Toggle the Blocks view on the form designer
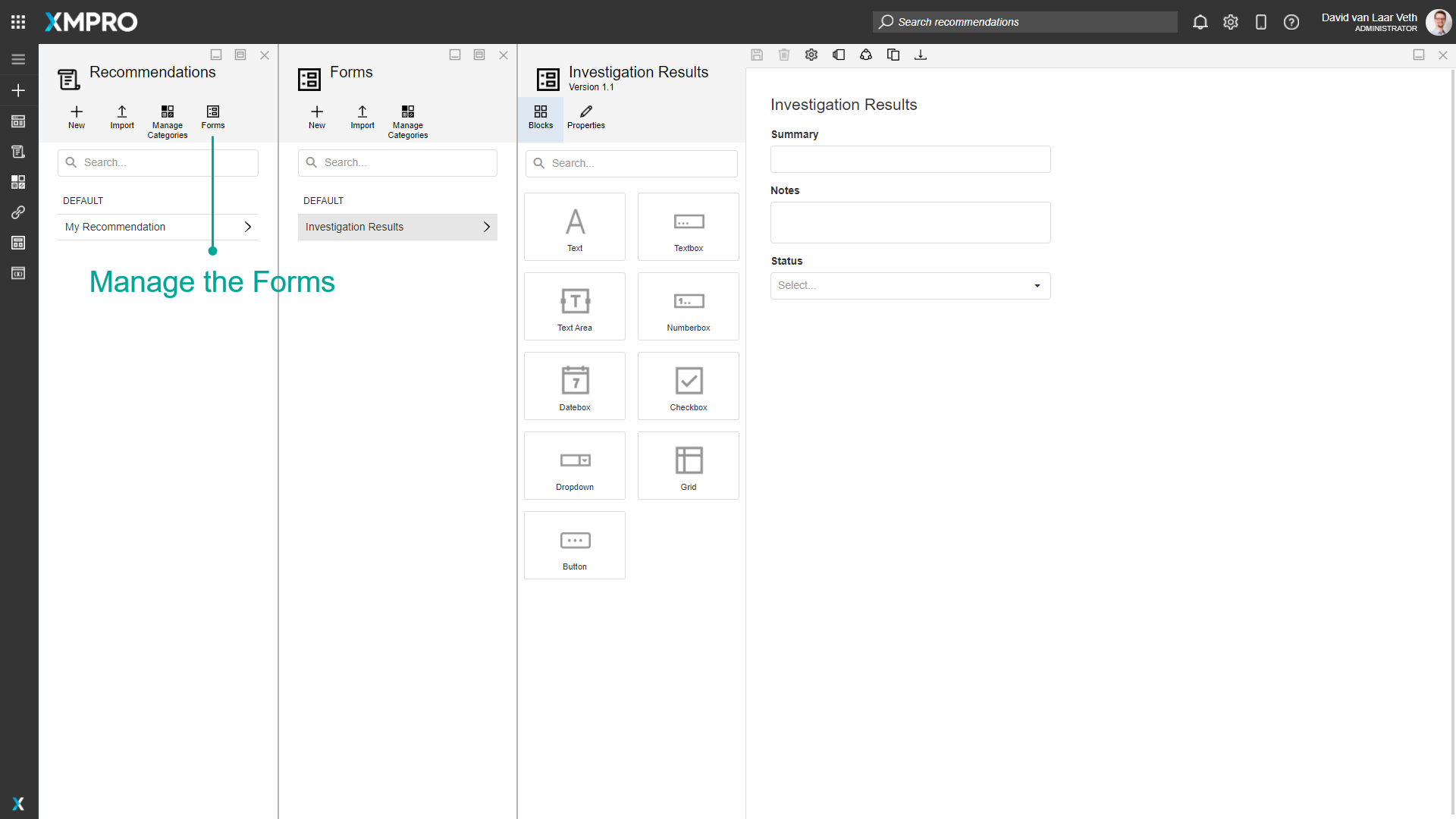The width and height of the screenshot is (1456, 819). pyautogui.click(x=540, y=117)
